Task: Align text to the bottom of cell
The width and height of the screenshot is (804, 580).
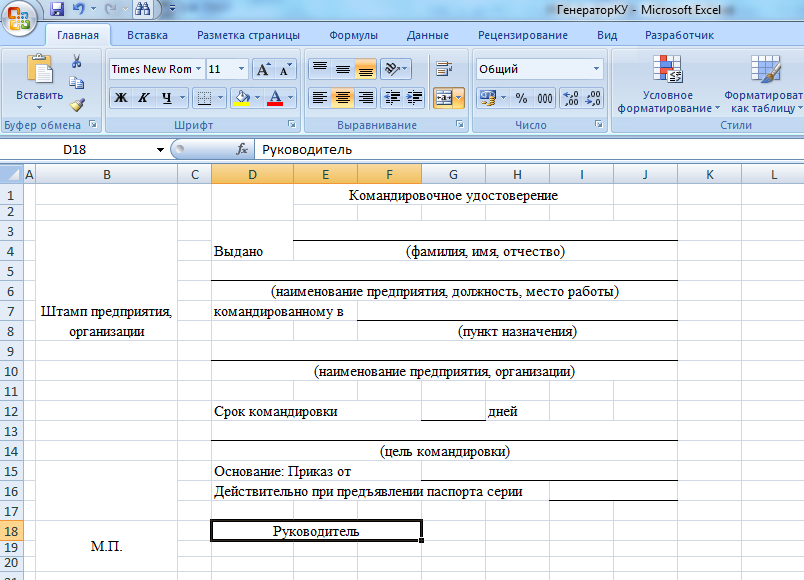Action: coord(366,69)
